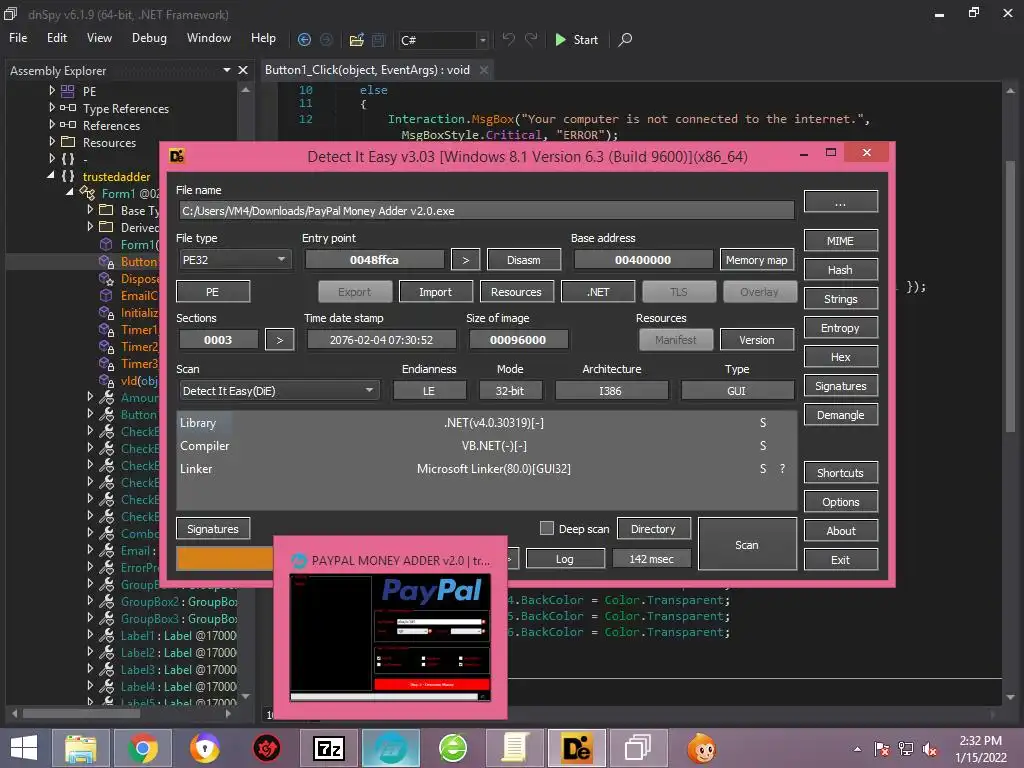Viewport: 1024px width, 768px height.
Task: Show hidden tray icons arrow
Action: coord(857,749)
